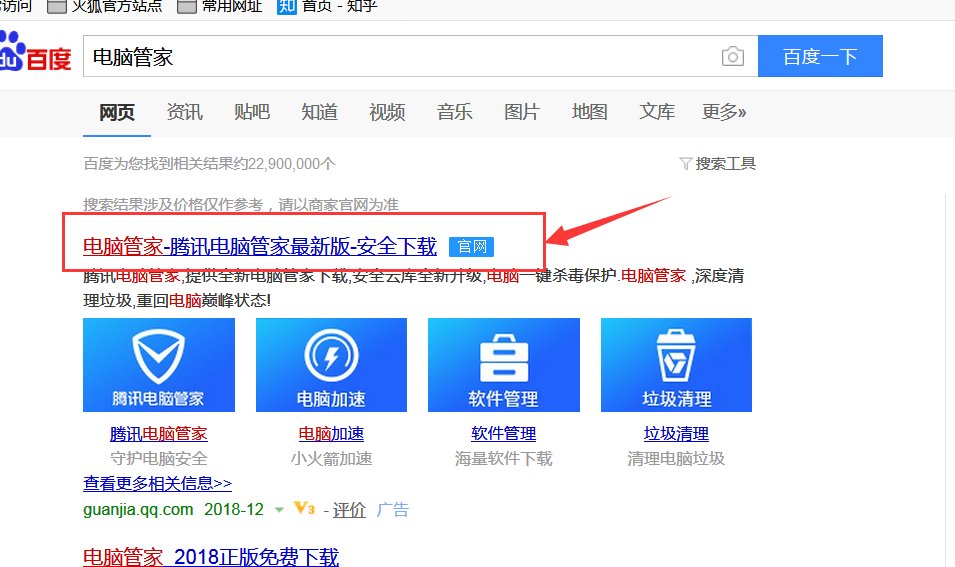955x567 pixels.
Task: Click the 小火箭加速 caption
Action: click(x=331, y=459)
